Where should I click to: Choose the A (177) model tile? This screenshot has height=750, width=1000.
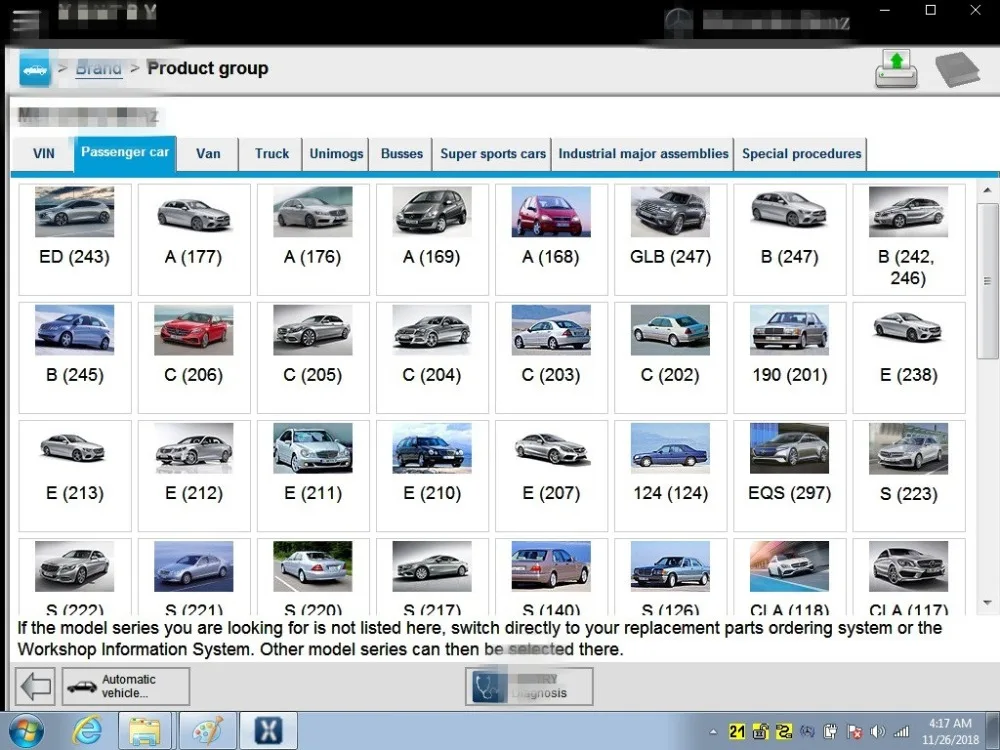(x=194, y=239)
